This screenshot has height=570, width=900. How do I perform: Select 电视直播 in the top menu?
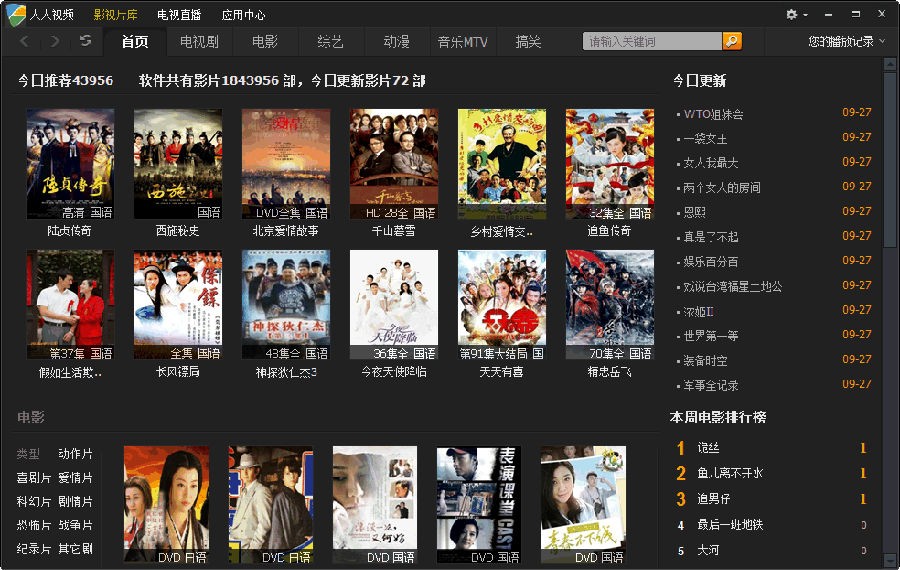179,15
